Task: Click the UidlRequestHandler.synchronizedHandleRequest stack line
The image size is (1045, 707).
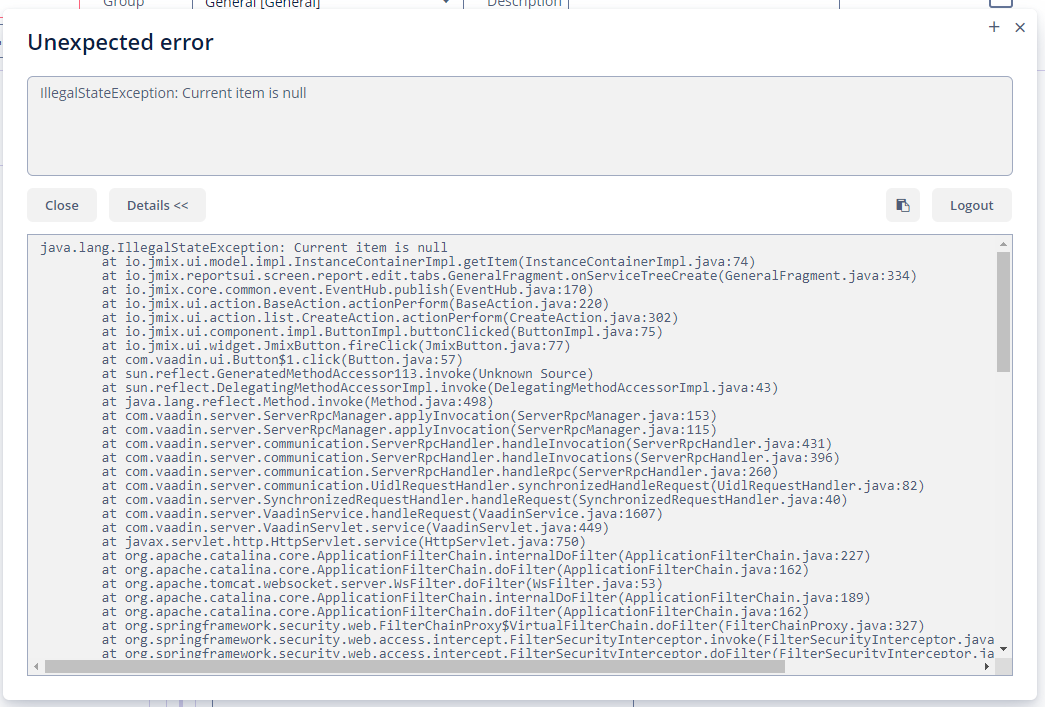Action: coord(513,486)
